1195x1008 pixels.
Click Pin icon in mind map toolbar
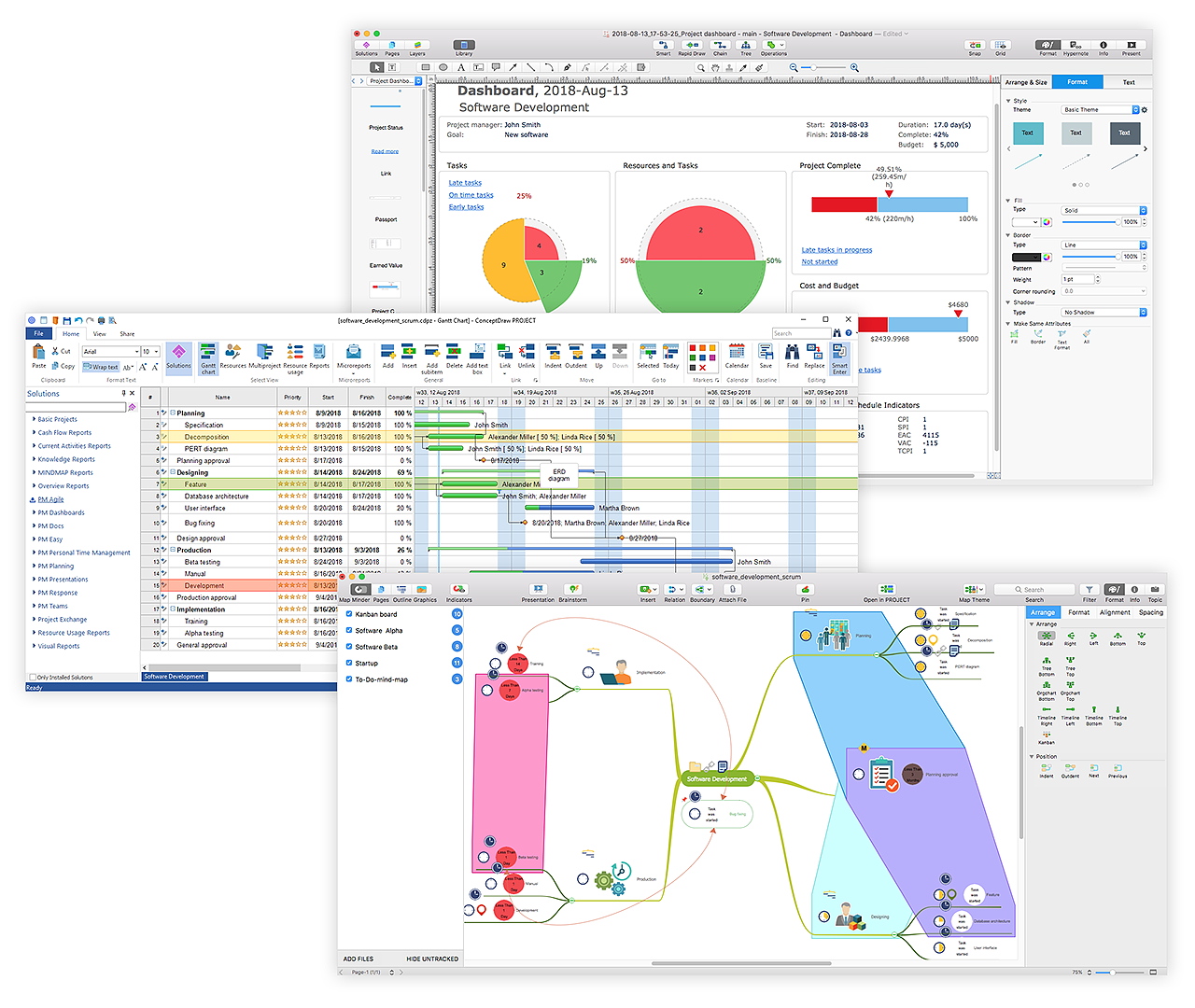pyautogui.click(x=805, y=589)
